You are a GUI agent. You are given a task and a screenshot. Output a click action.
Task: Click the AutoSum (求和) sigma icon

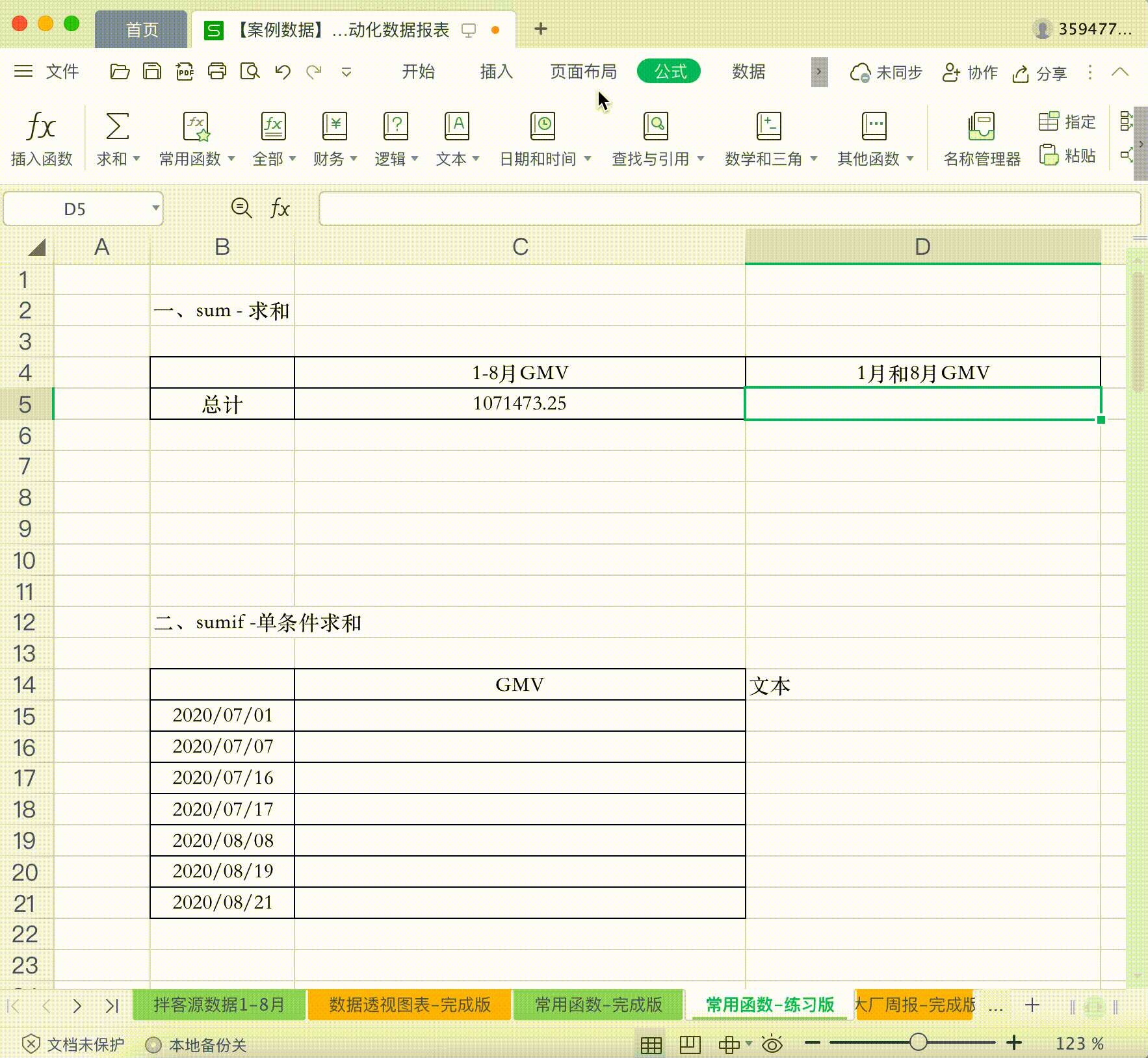click(x=117, y=125)
